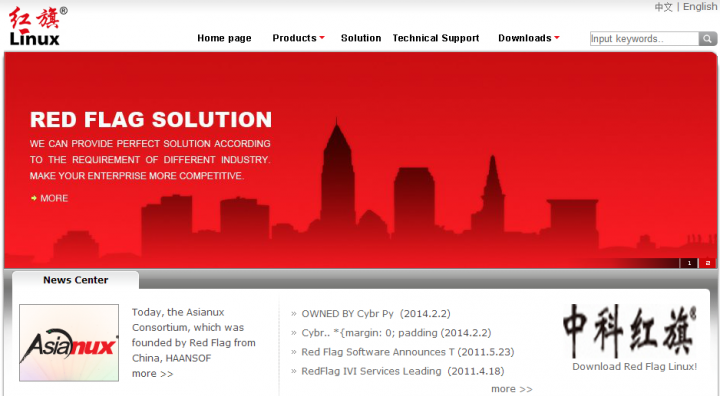Select banner slide 1 indicator
The image size is (720, 396).
click(689, 263)
